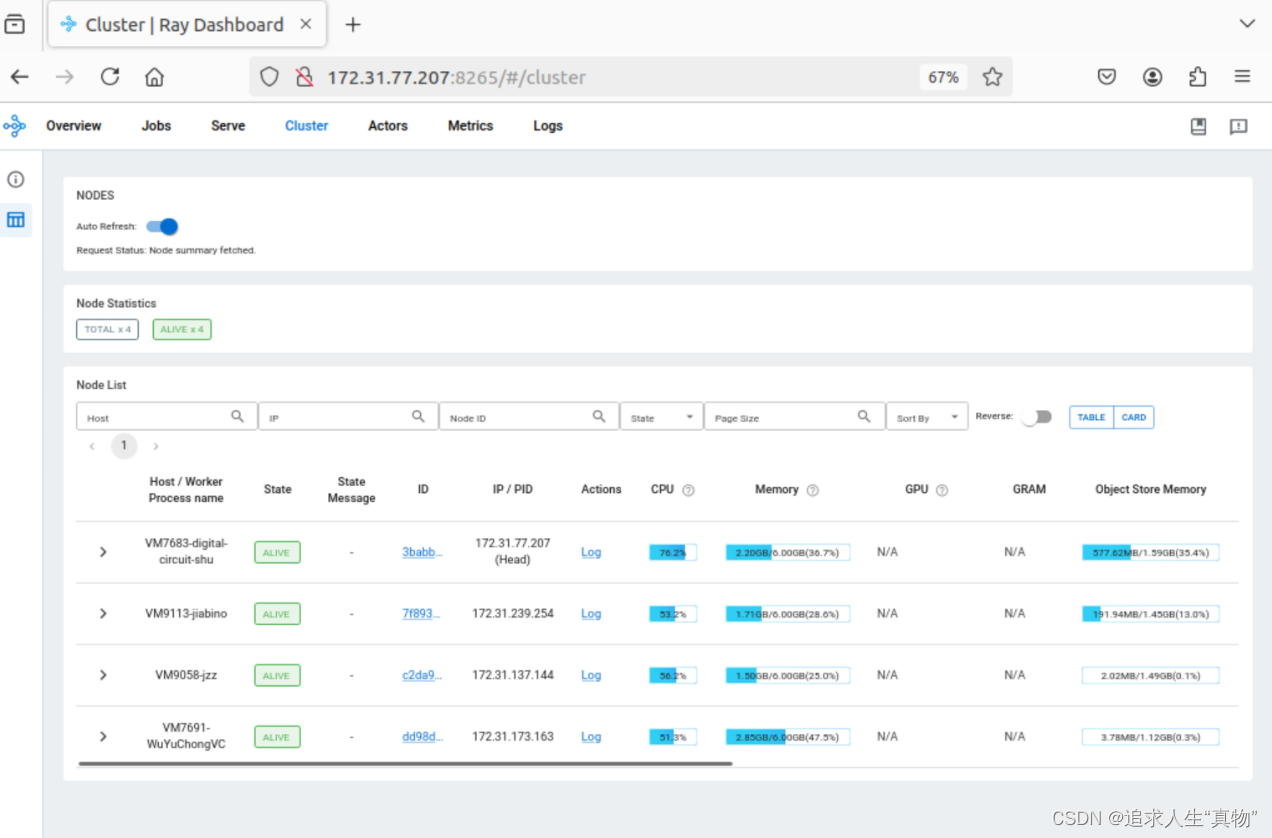This screenshot has height=838, width=1272.
Task: Open Log link for 172.31.77.207
Action: tap(591, 552)
